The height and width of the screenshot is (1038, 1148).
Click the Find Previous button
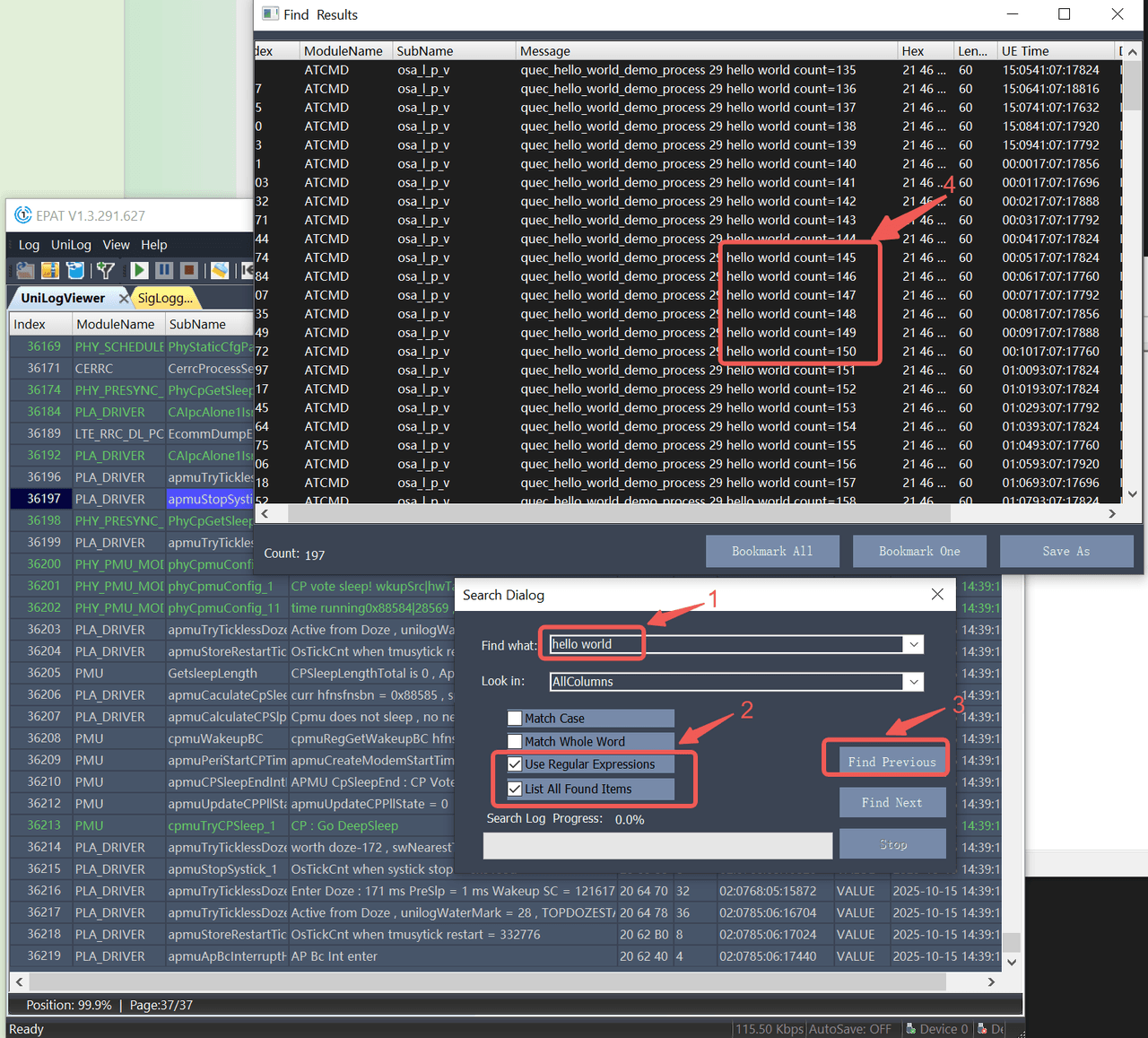tap(891, 762)
